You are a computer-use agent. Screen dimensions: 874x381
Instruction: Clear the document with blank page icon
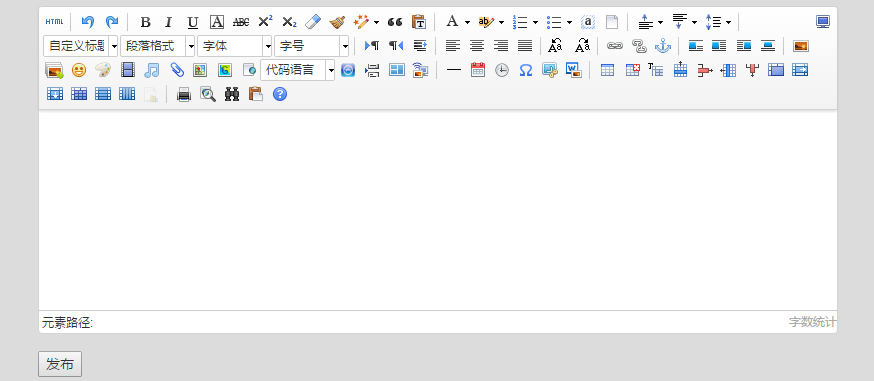click(612, 22)
